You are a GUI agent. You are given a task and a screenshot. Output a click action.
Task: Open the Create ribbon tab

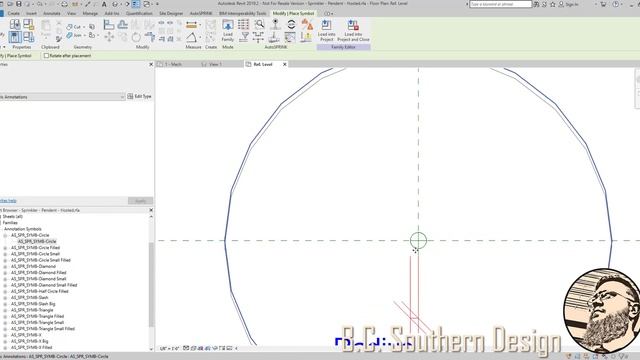[13, 13]
